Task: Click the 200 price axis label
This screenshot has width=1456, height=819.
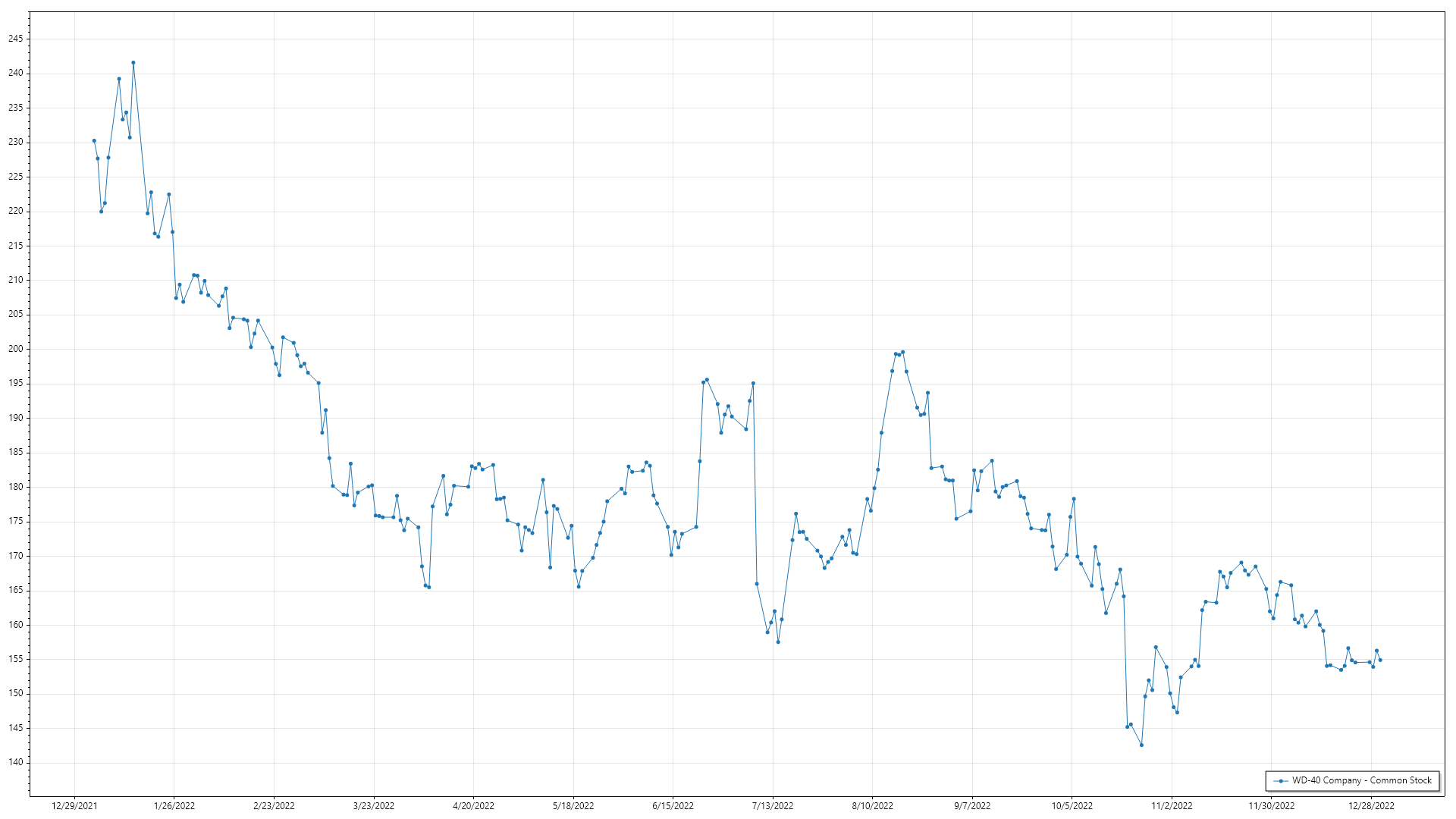Action: click(x=16, y=349)
